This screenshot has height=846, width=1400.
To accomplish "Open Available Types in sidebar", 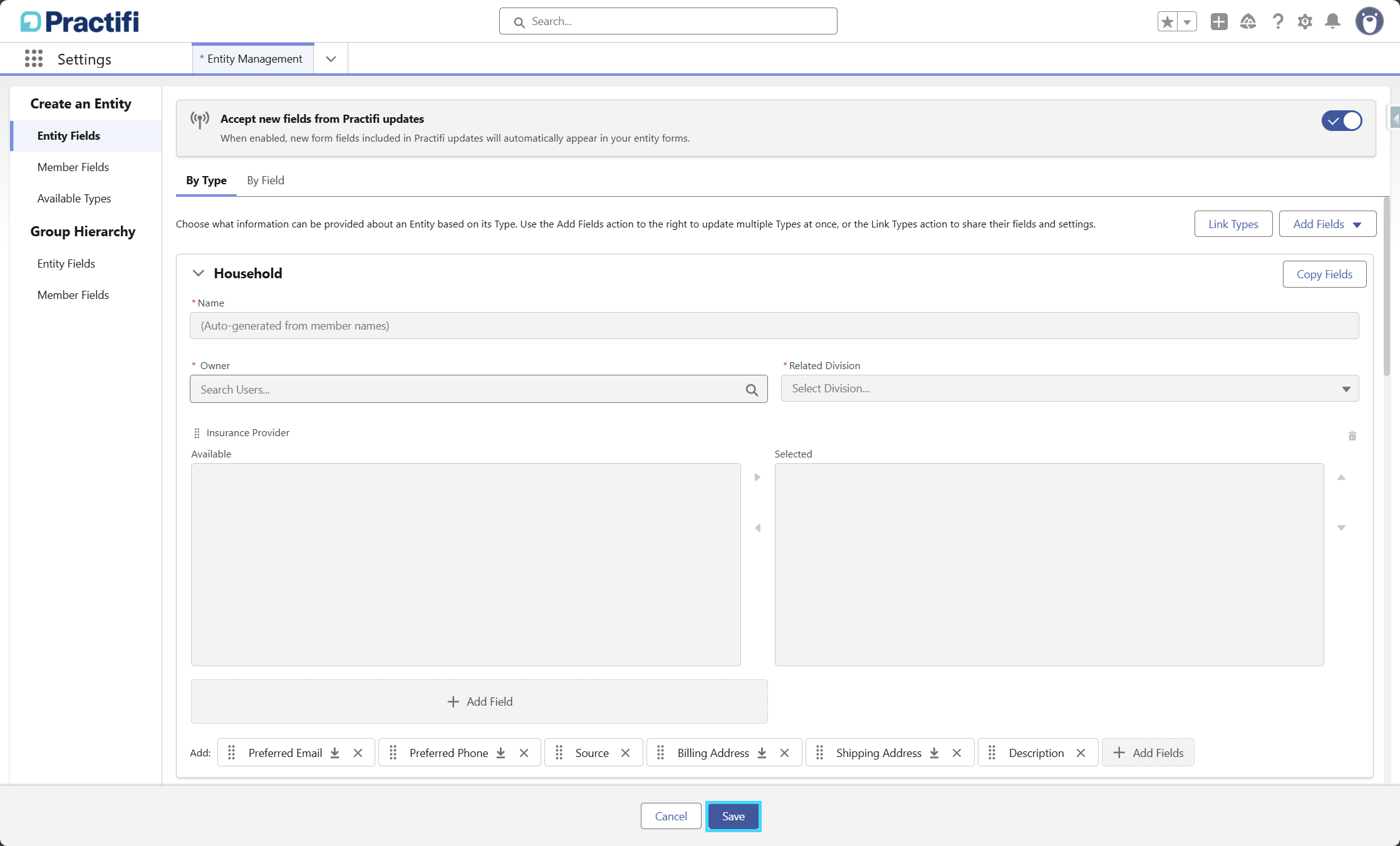I will coord(74,199).
